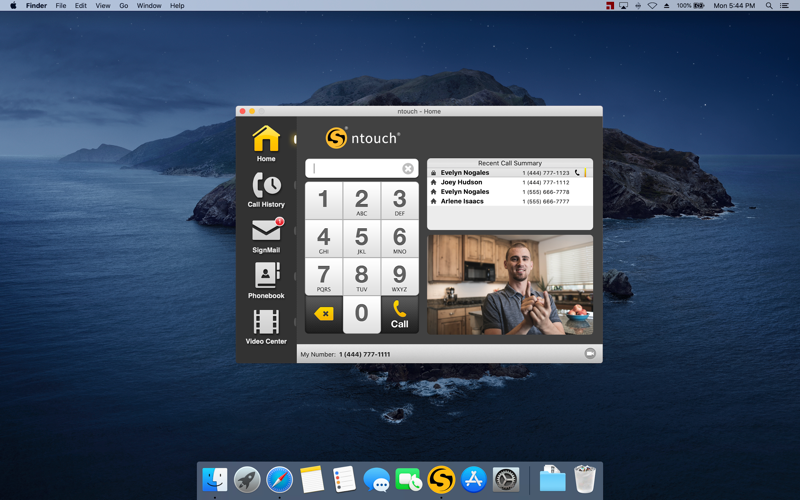Click the yellow backspace key on dialpad
The height and width of the screenshot is (500, 800).
(x=324, y=314)
